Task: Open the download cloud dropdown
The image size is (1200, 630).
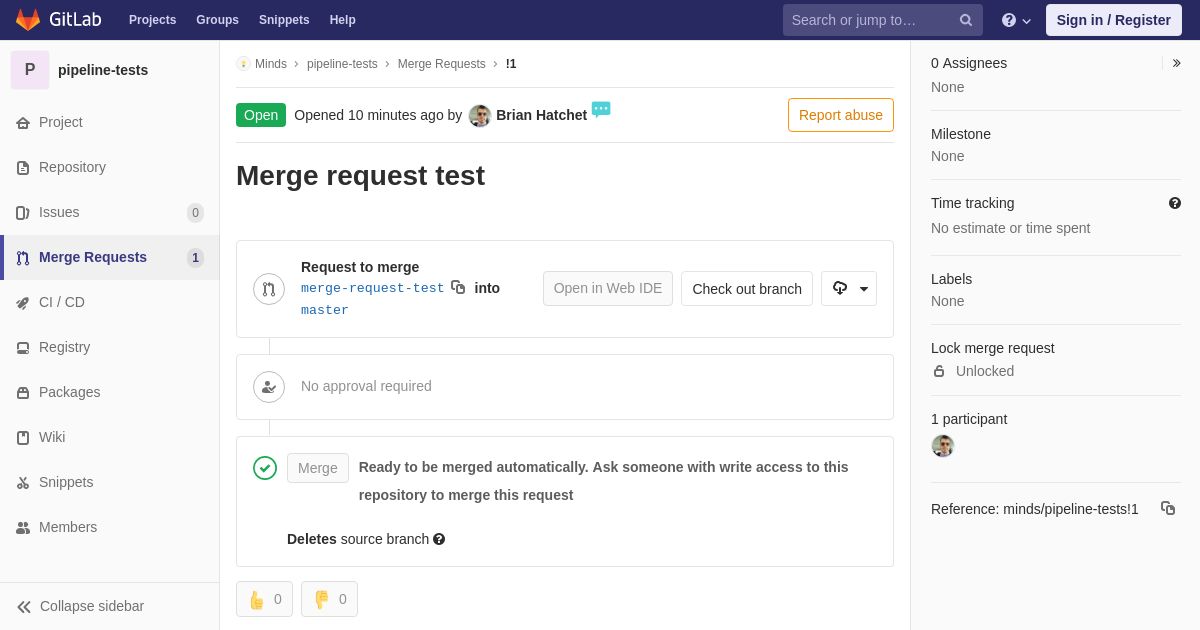Action: coord(849,288)
